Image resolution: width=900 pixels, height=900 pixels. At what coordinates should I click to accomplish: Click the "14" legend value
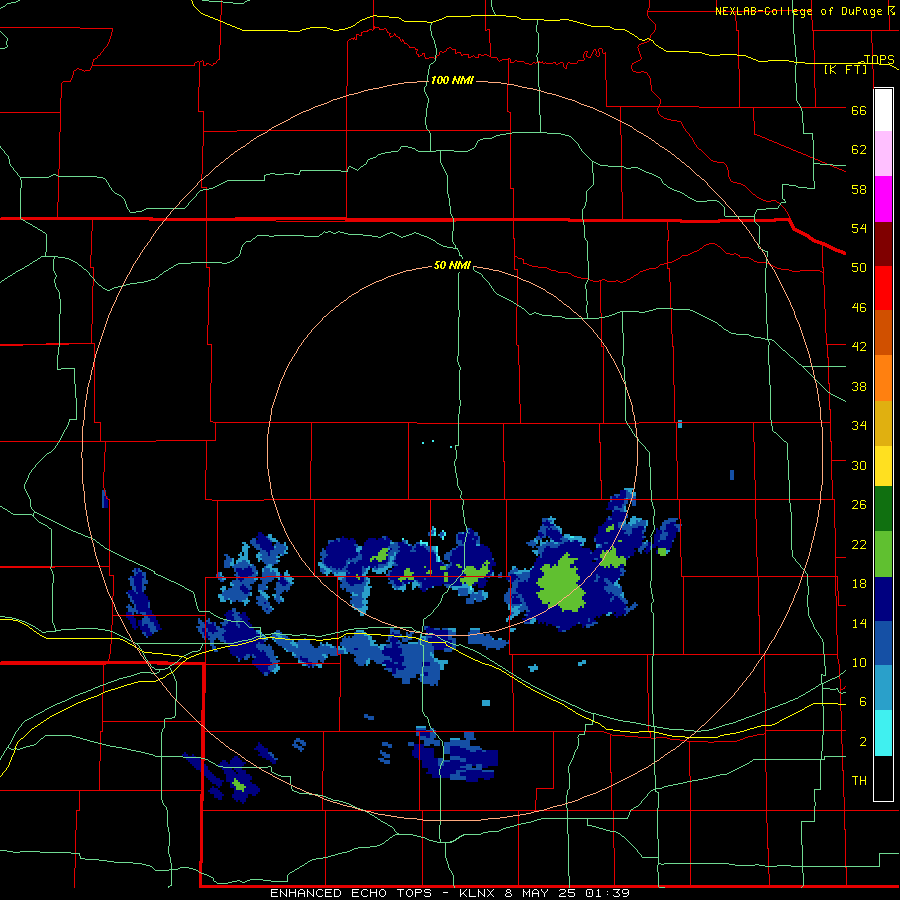pos(859,624)
